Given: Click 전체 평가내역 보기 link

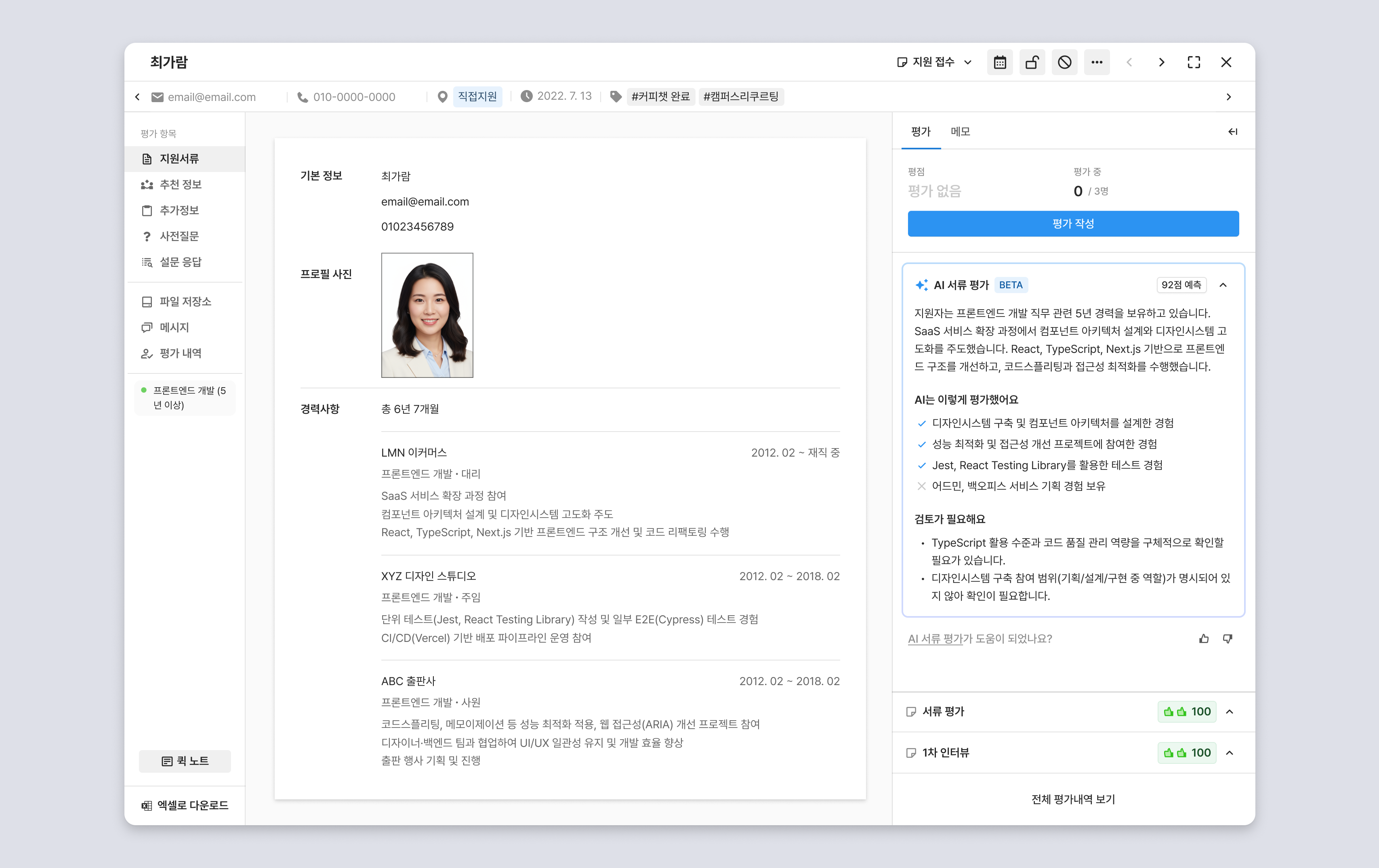Looking at the screenshot, I should 1072,799.
